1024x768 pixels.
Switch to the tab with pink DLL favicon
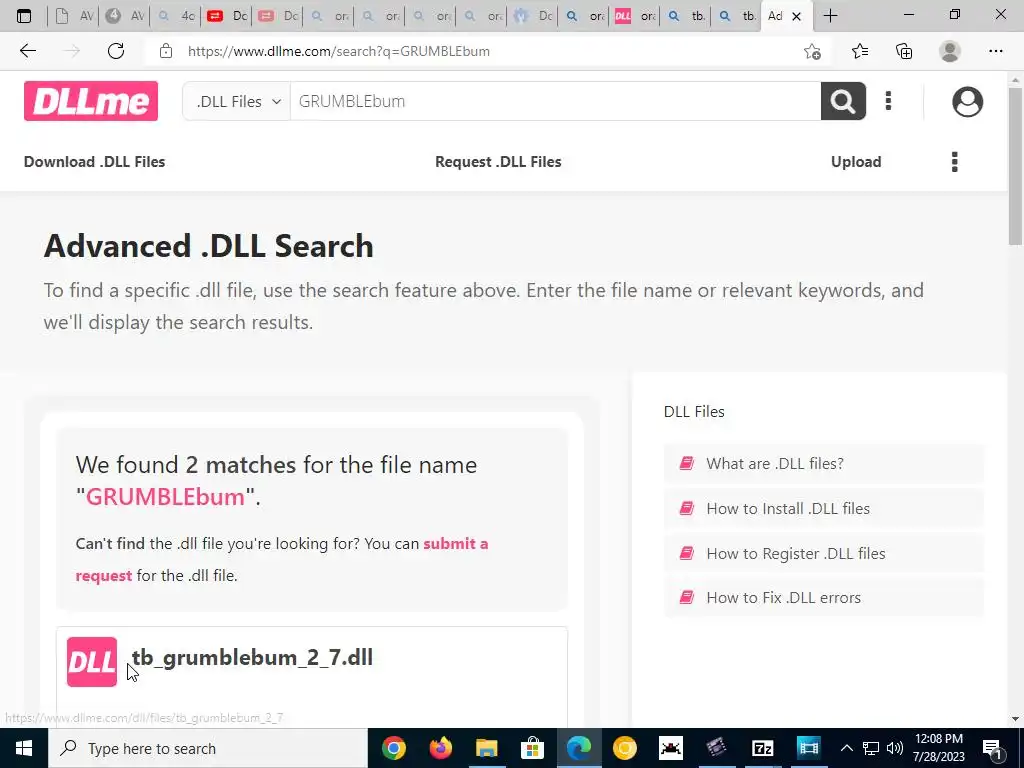633,16
